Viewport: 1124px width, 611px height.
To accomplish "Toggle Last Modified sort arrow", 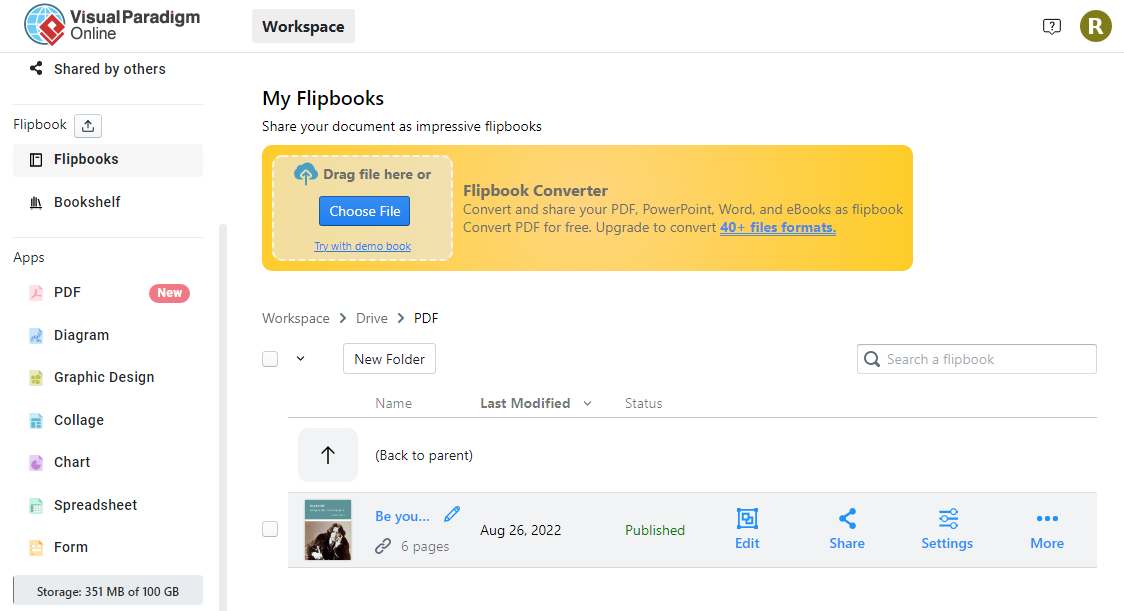I will coord(587,404).
